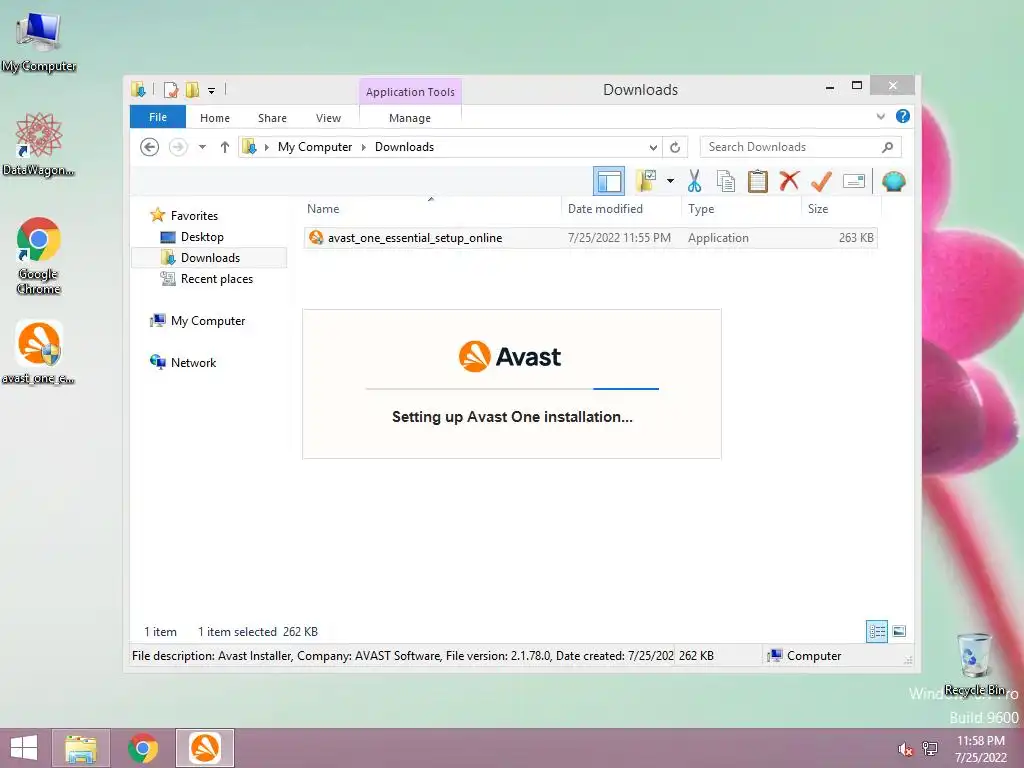Expand the ribbon chevron

click(880, 117)
